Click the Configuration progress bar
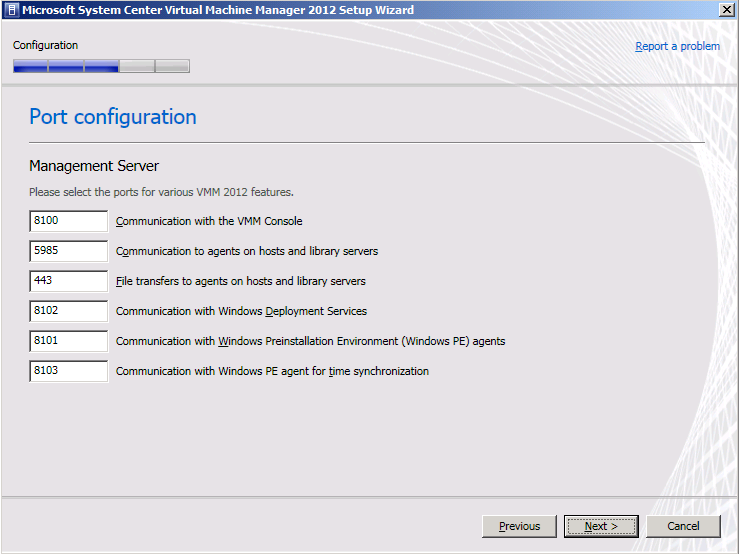Image resolution: width=739 pixels, height=554 pixels. (x=101, y=67)
